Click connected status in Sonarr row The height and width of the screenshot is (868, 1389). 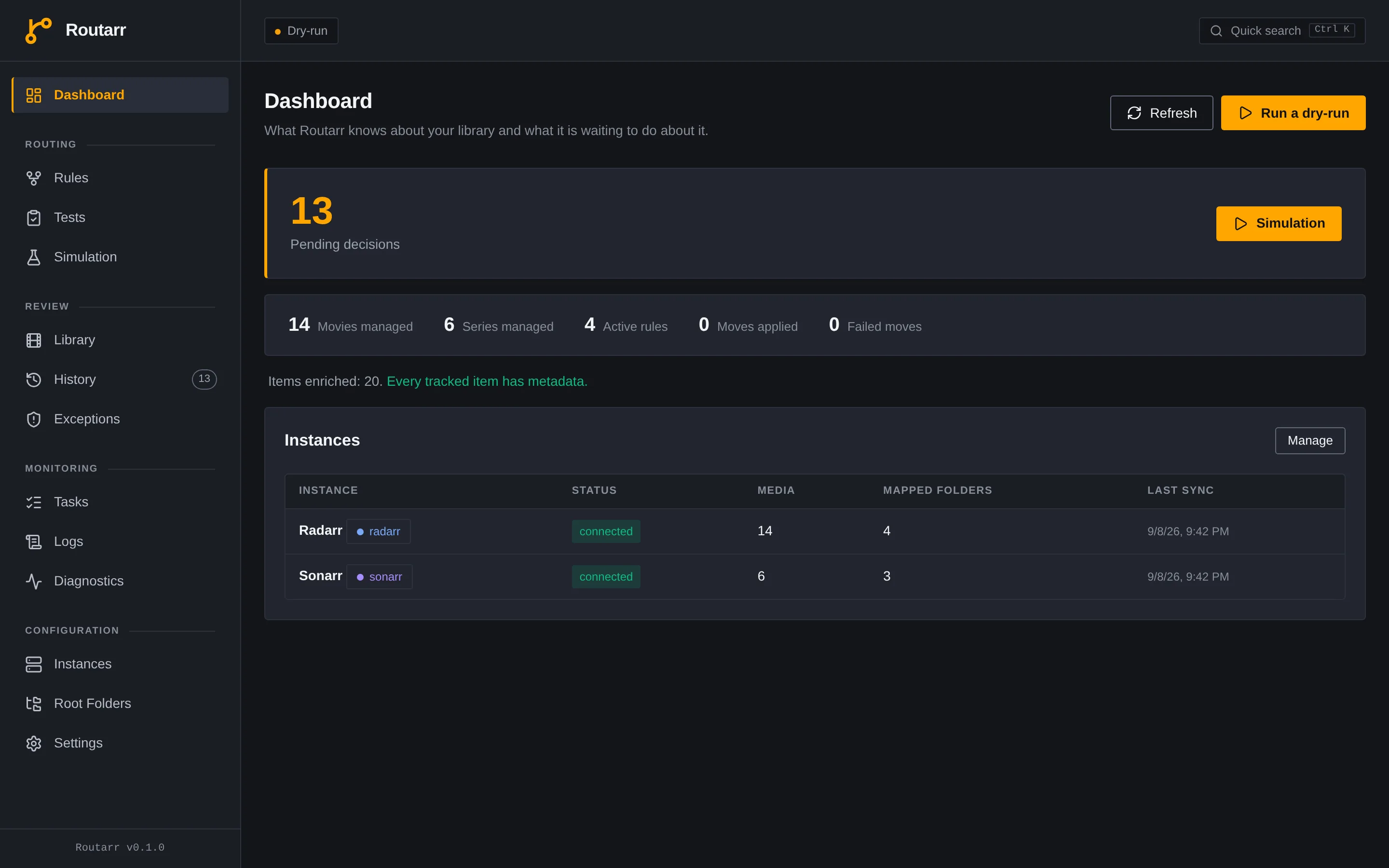point(606,577)
